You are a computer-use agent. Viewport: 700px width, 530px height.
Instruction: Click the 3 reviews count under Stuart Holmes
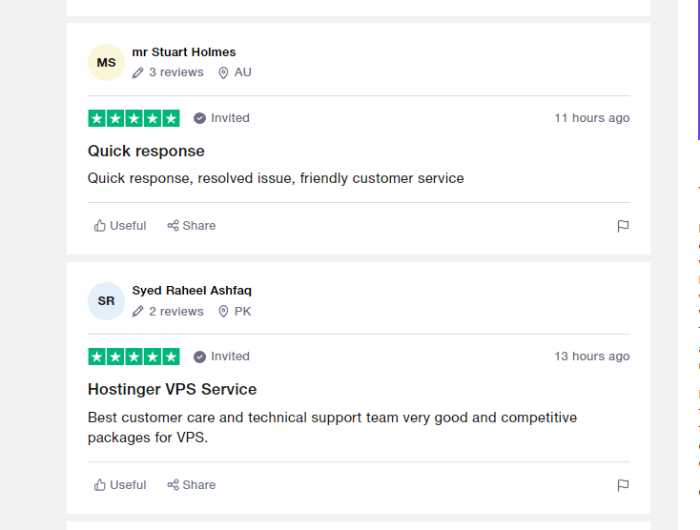pyautogui.click(x=176, y=72)
